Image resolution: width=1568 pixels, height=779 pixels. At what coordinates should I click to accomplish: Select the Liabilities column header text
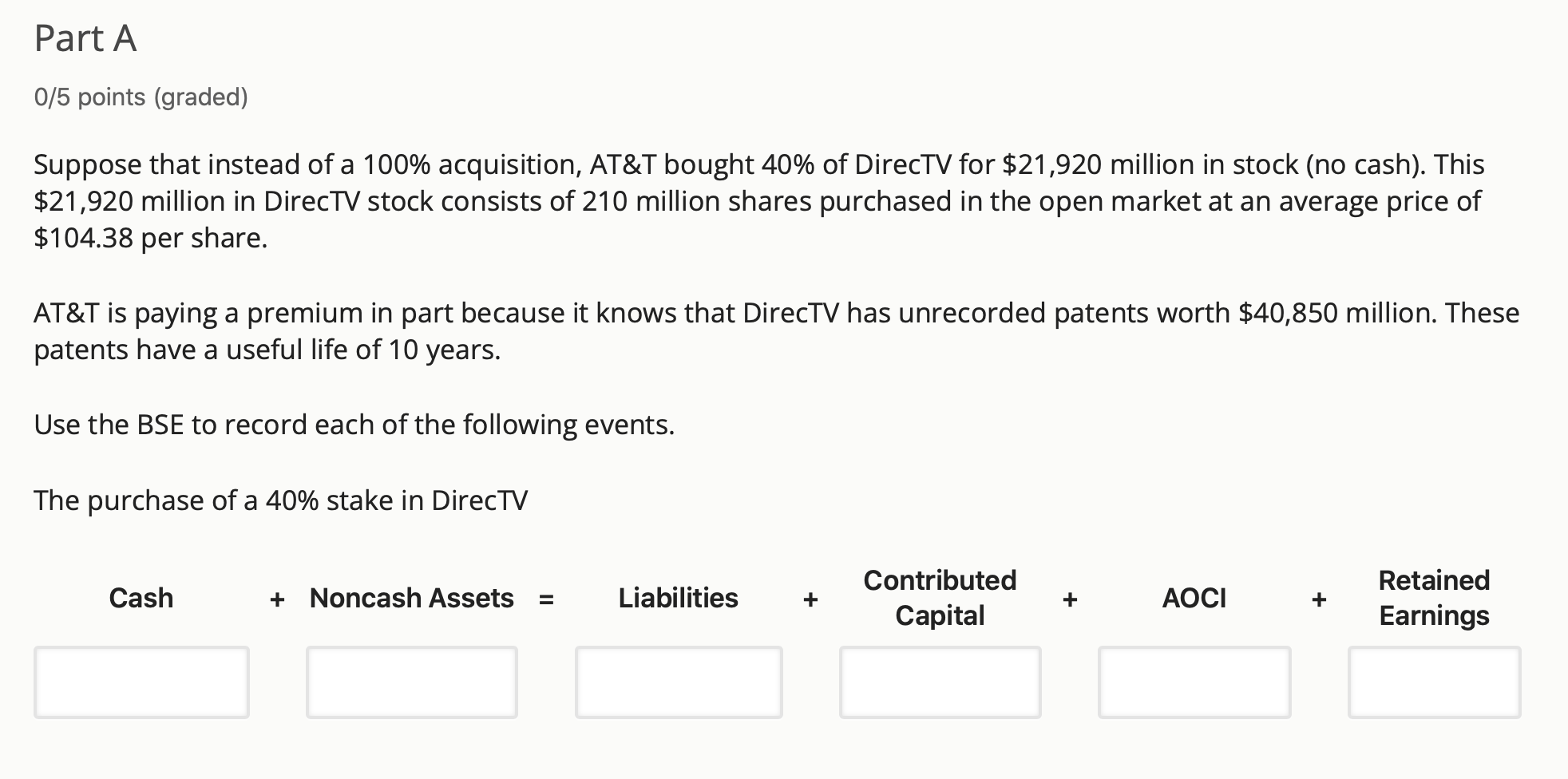click(679, 598)
